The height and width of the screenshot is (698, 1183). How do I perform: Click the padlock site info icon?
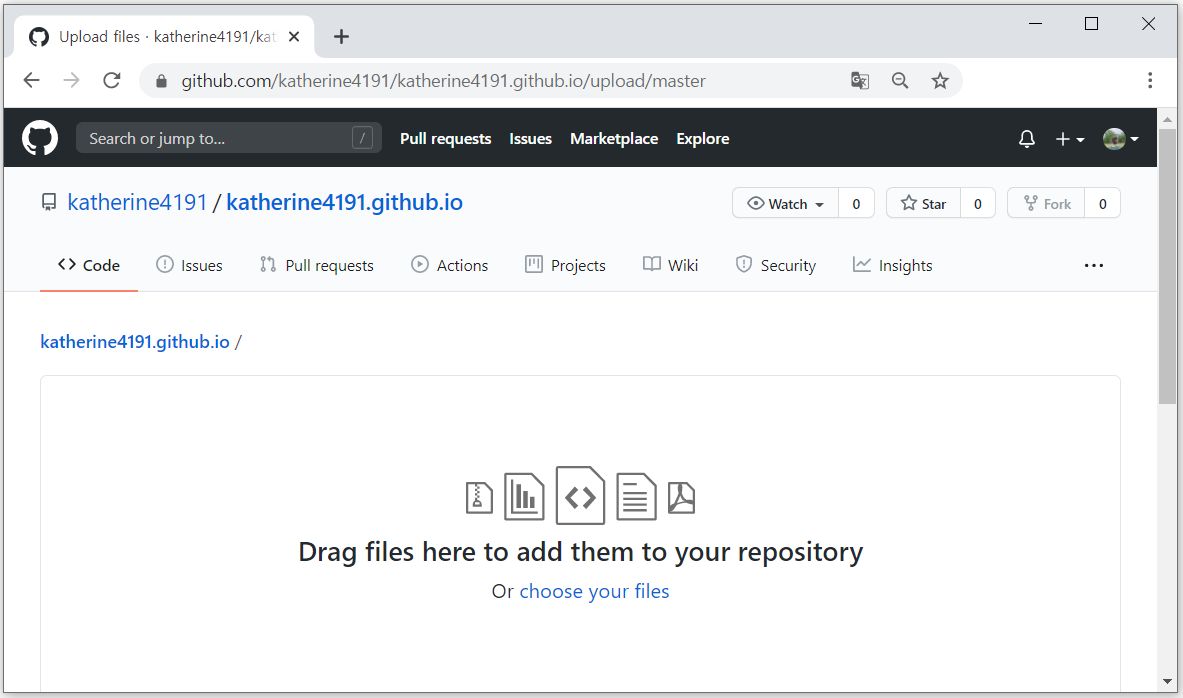pos(161,81)
